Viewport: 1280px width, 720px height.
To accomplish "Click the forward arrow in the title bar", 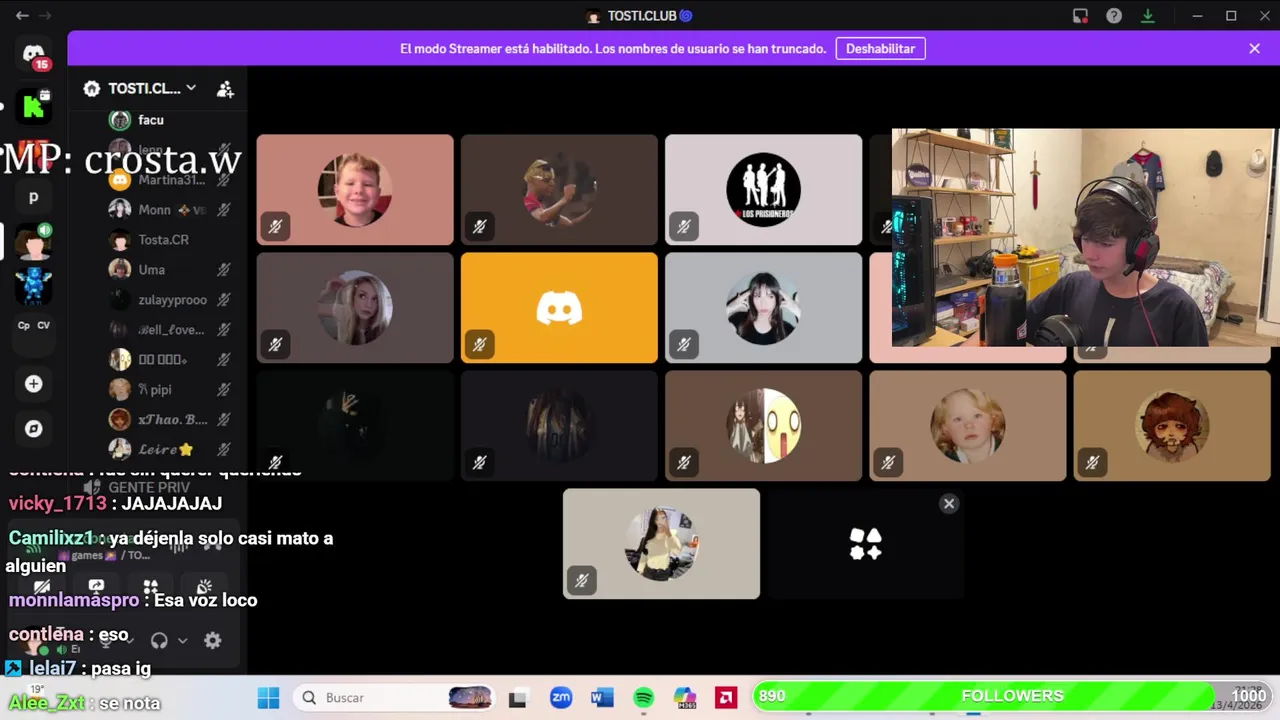I will click(45, 15).
